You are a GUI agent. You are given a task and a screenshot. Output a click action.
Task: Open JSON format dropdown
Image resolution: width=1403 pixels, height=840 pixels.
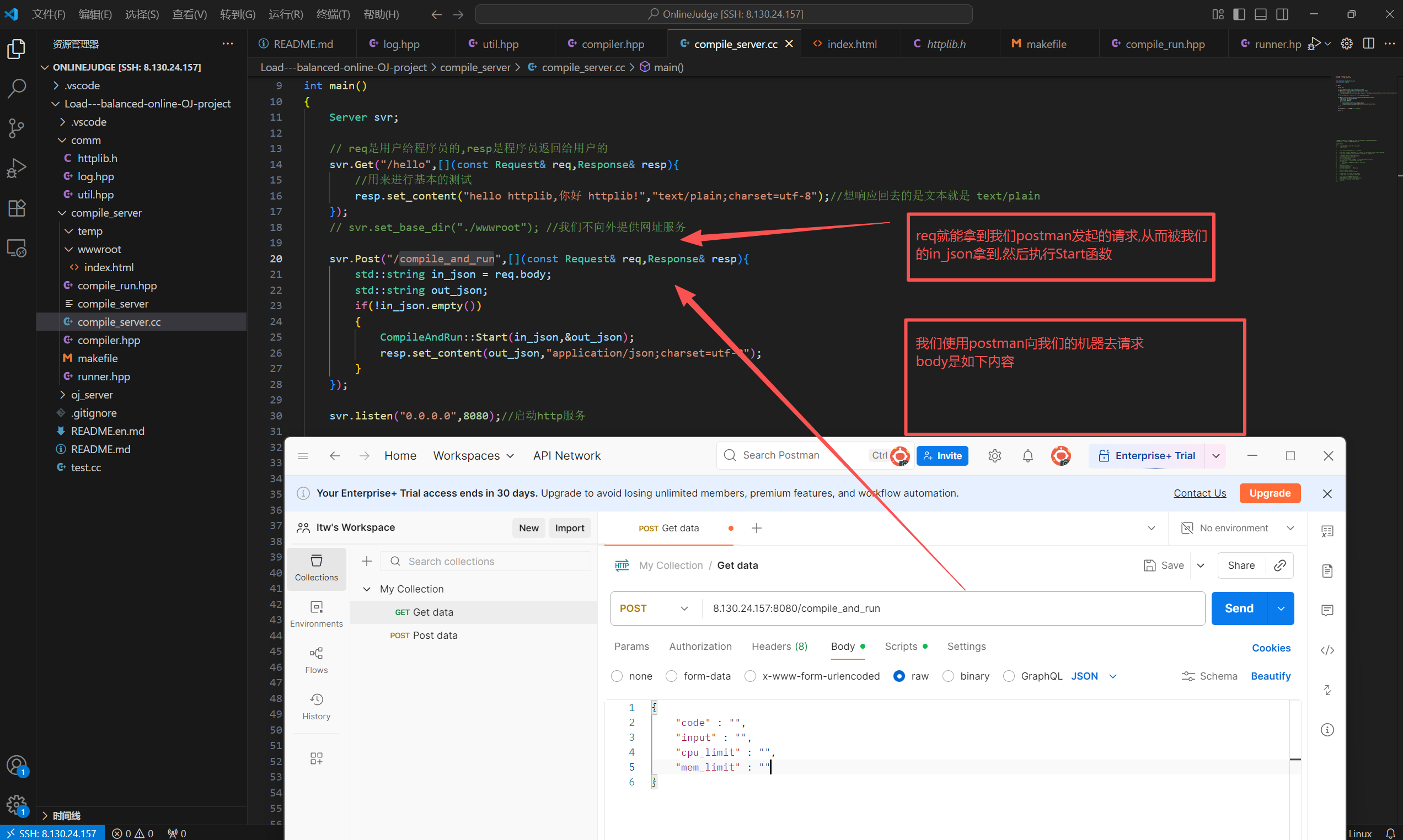pyautogui.click(x=1094, y=676)
